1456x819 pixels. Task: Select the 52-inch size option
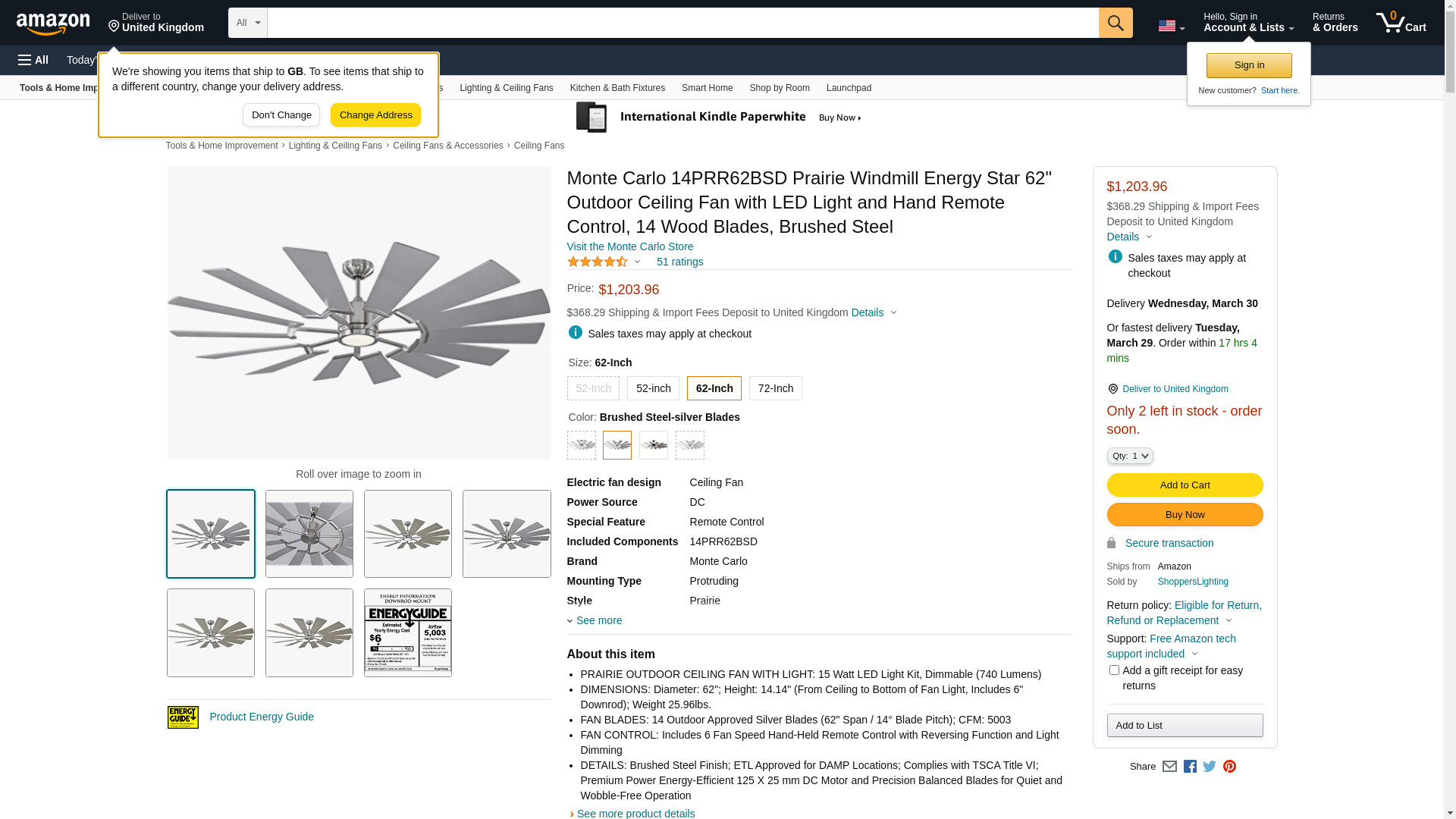point(653,388)
